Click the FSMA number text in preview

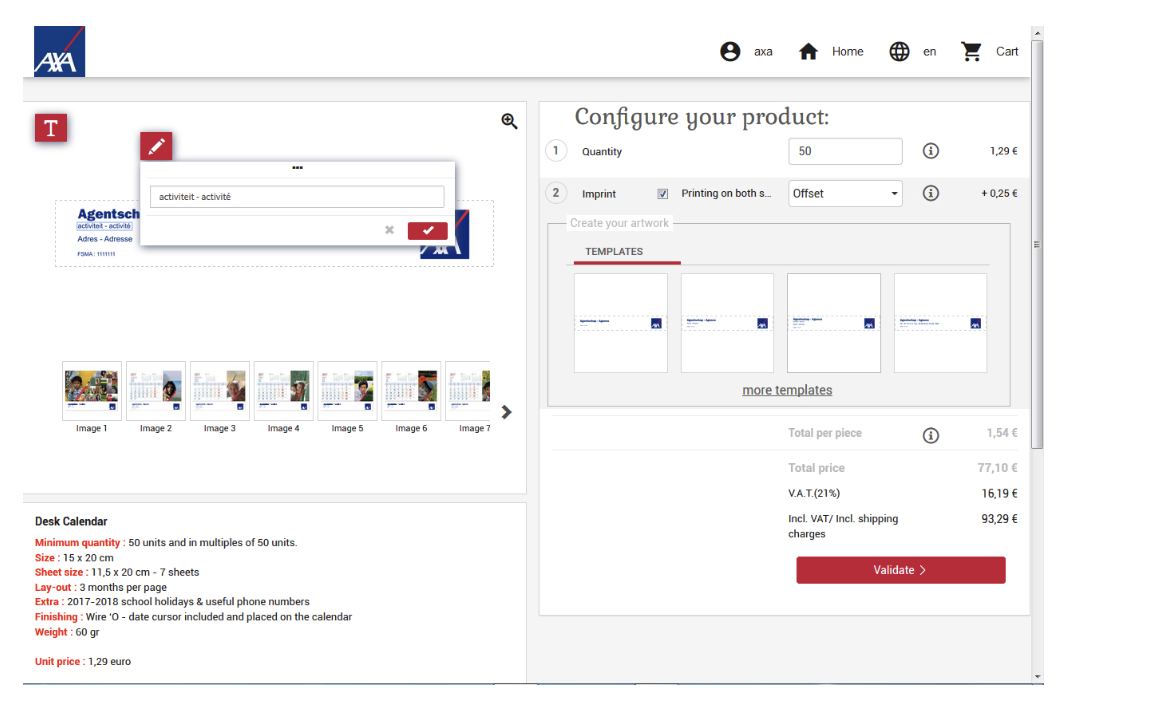pos(97,254)
